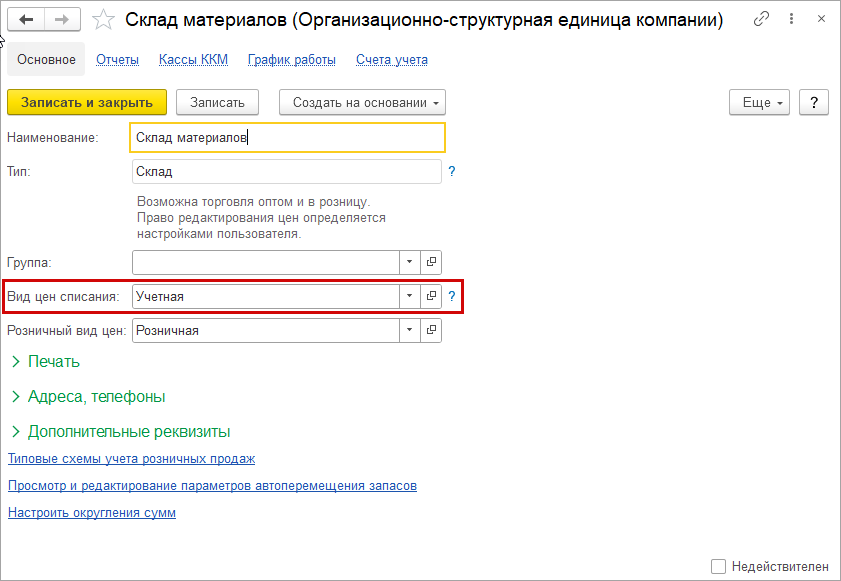Expand the Создать на основании menu
The image size is (841, 581).
pos(362,102)
